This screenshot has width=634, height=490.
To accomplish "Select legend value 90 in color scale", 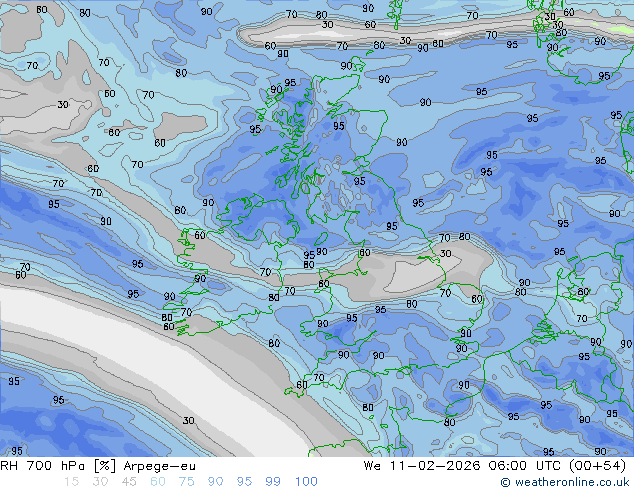I will pyautogui.click(x=215, y=482).
